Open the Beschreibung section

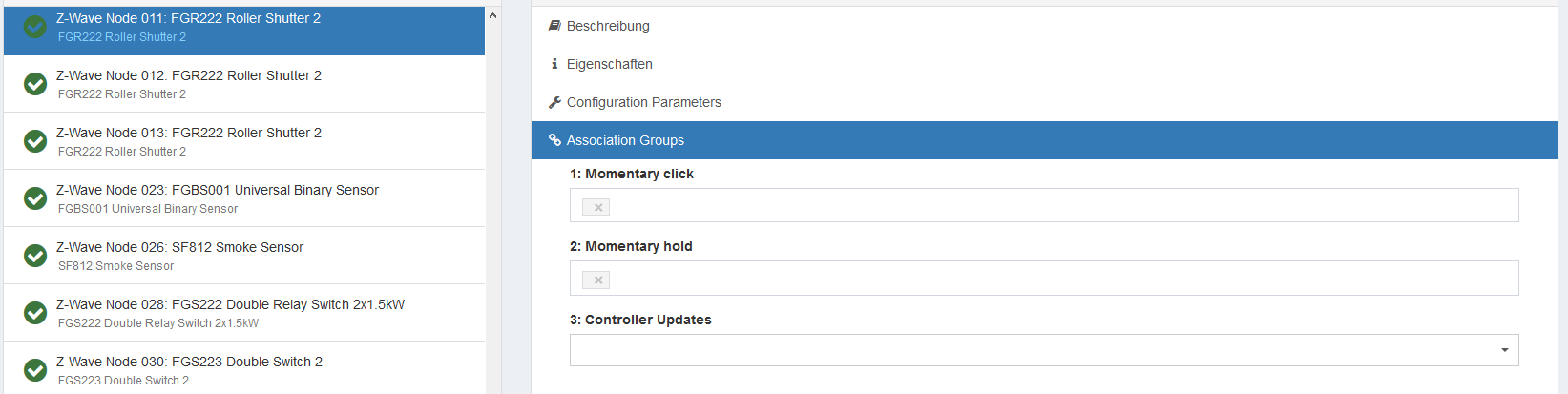coord(608,26)
